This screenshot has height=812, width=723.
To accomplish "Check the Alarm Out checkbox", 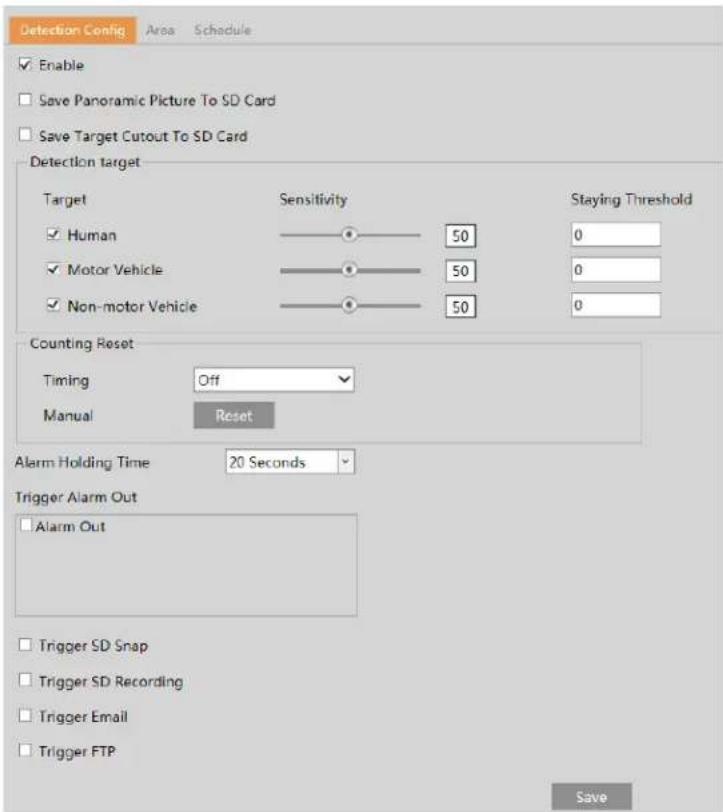I will click(26, 525).
